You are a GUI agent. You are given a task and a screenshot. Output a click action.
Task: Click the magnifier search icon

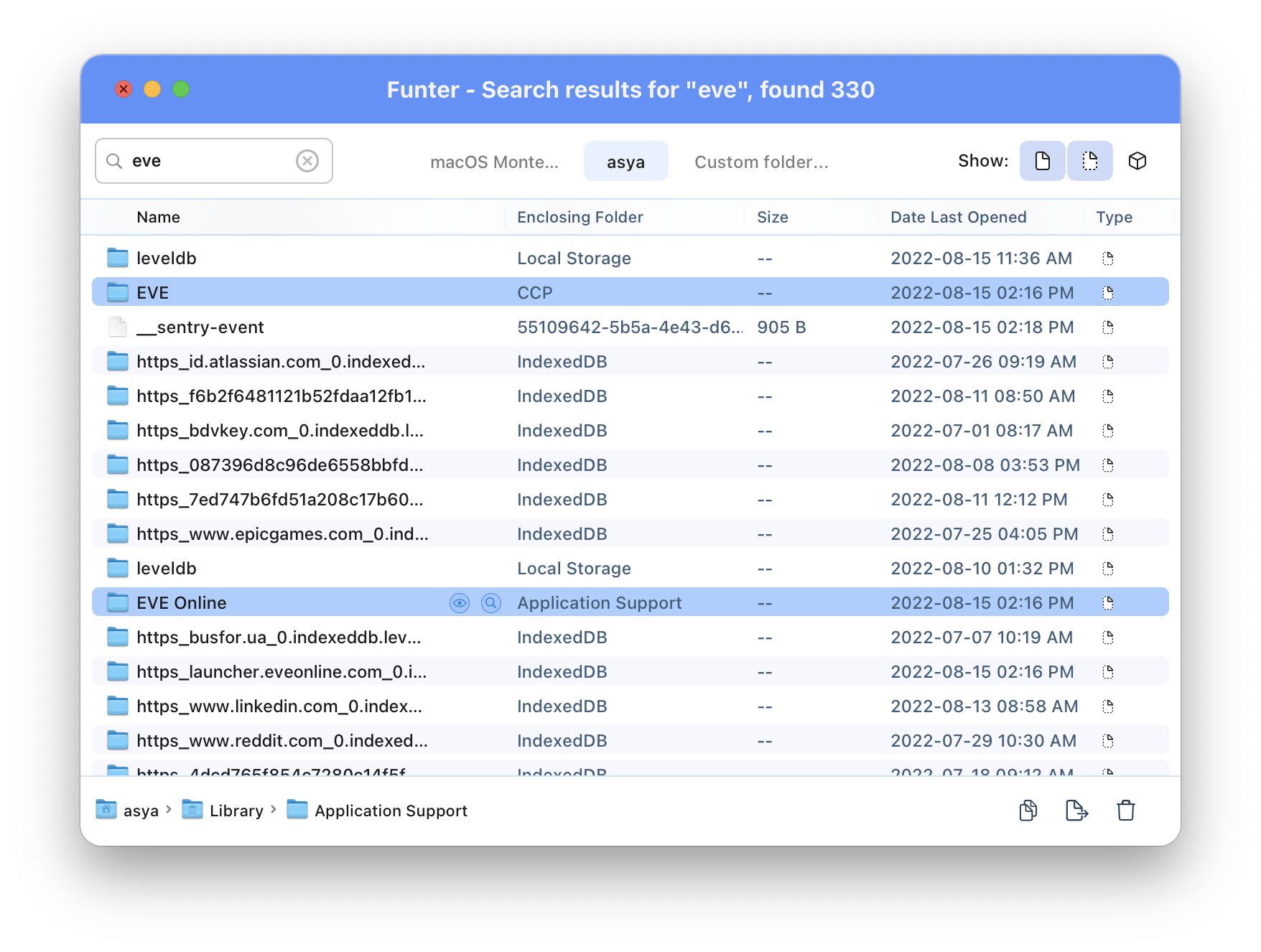click(x=114, y=161)
